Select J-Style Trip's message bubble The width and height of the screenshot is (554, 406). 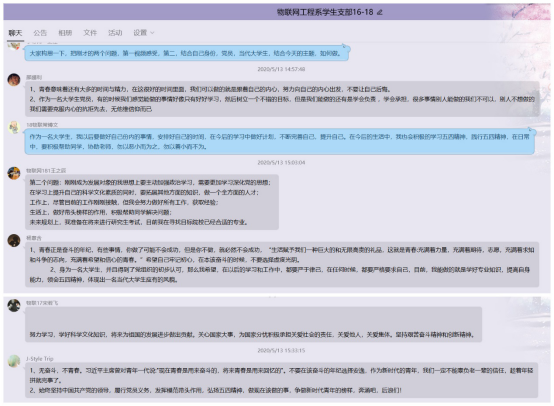coord(282,380)
